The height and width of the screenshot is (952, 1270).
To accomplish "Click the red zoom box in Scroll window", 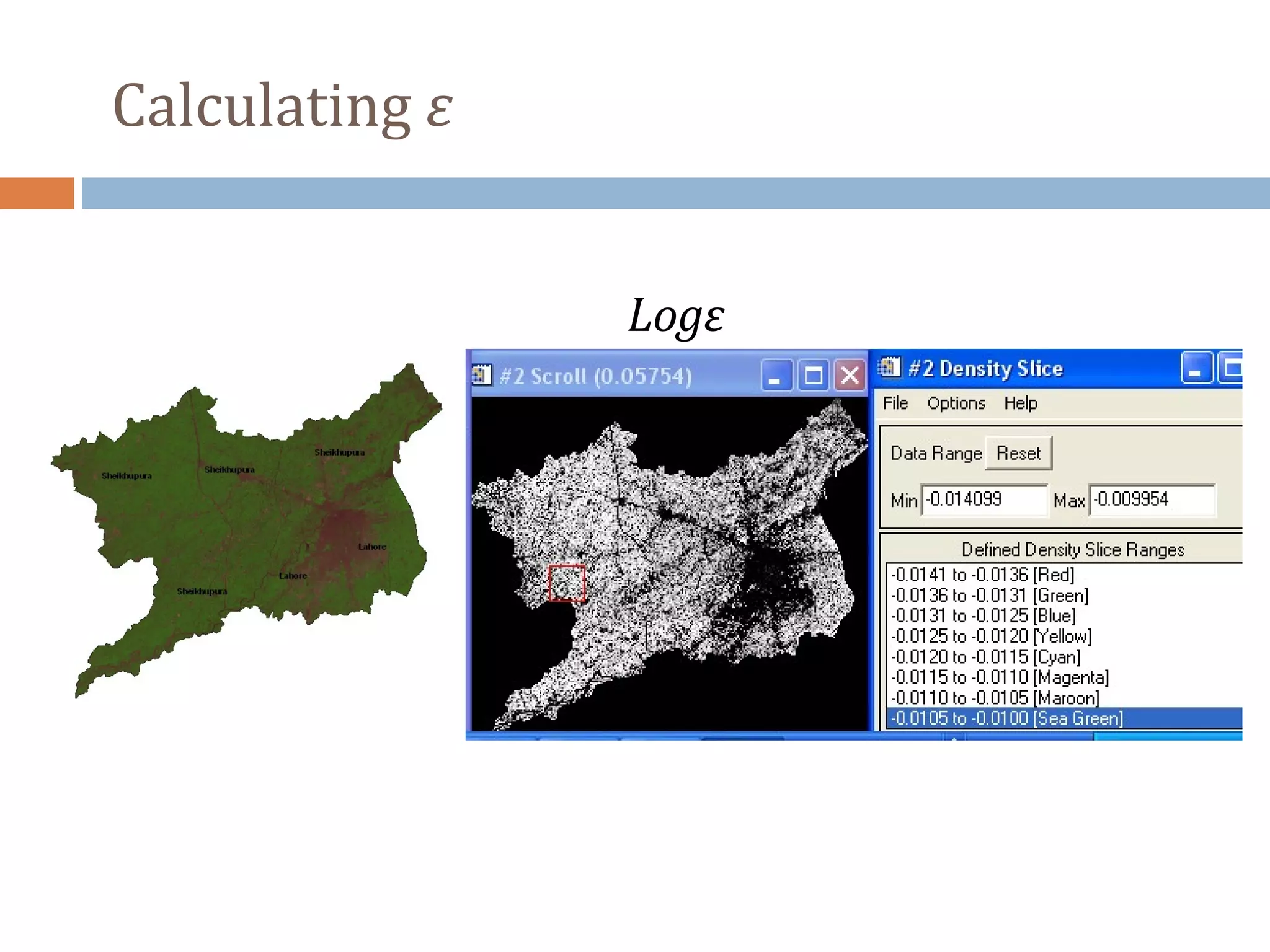I will [x=566, y=583].
